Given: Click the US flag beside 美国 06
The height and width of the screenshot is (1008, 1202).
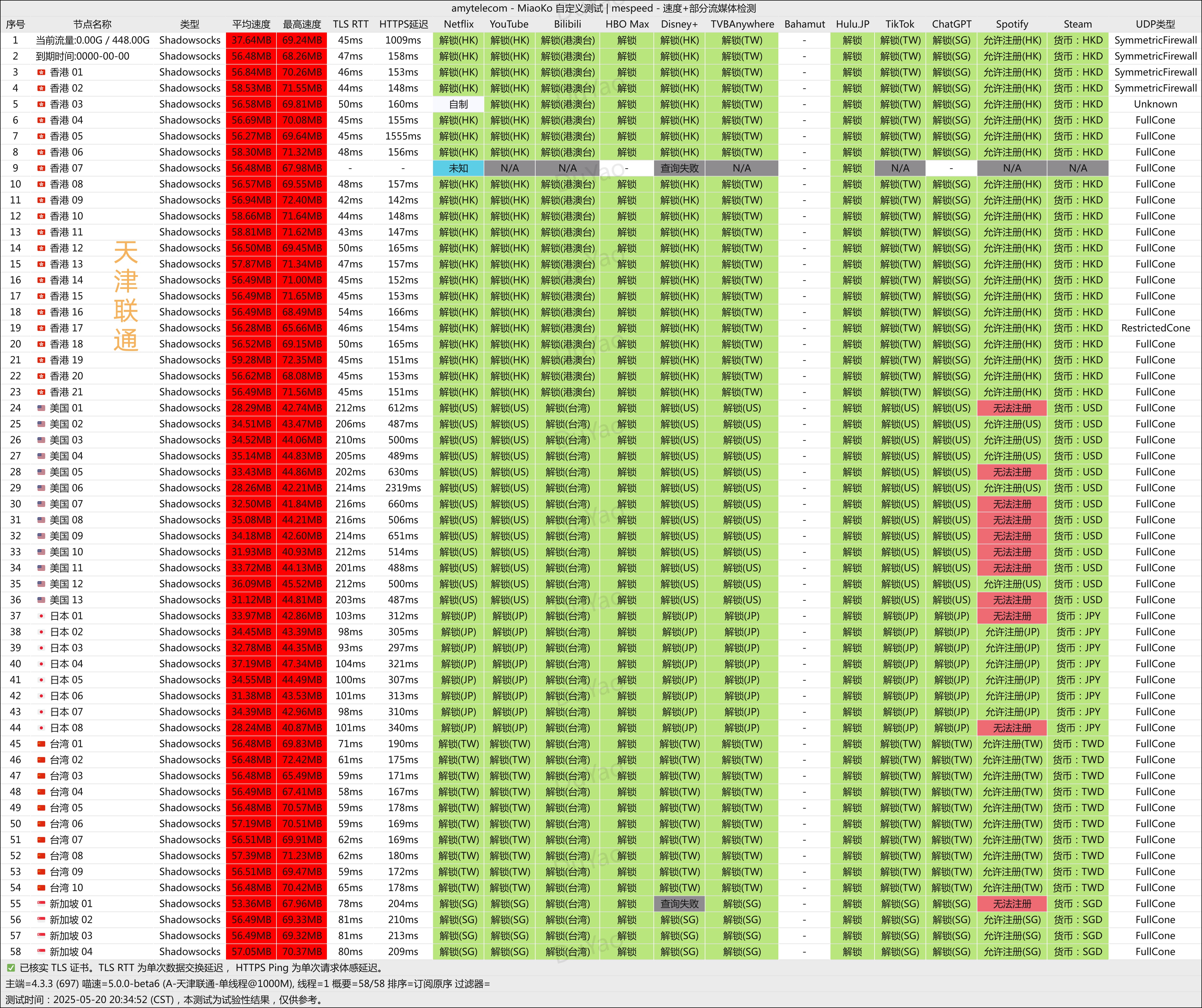Looking at the screenshot, I should [41, 488].
